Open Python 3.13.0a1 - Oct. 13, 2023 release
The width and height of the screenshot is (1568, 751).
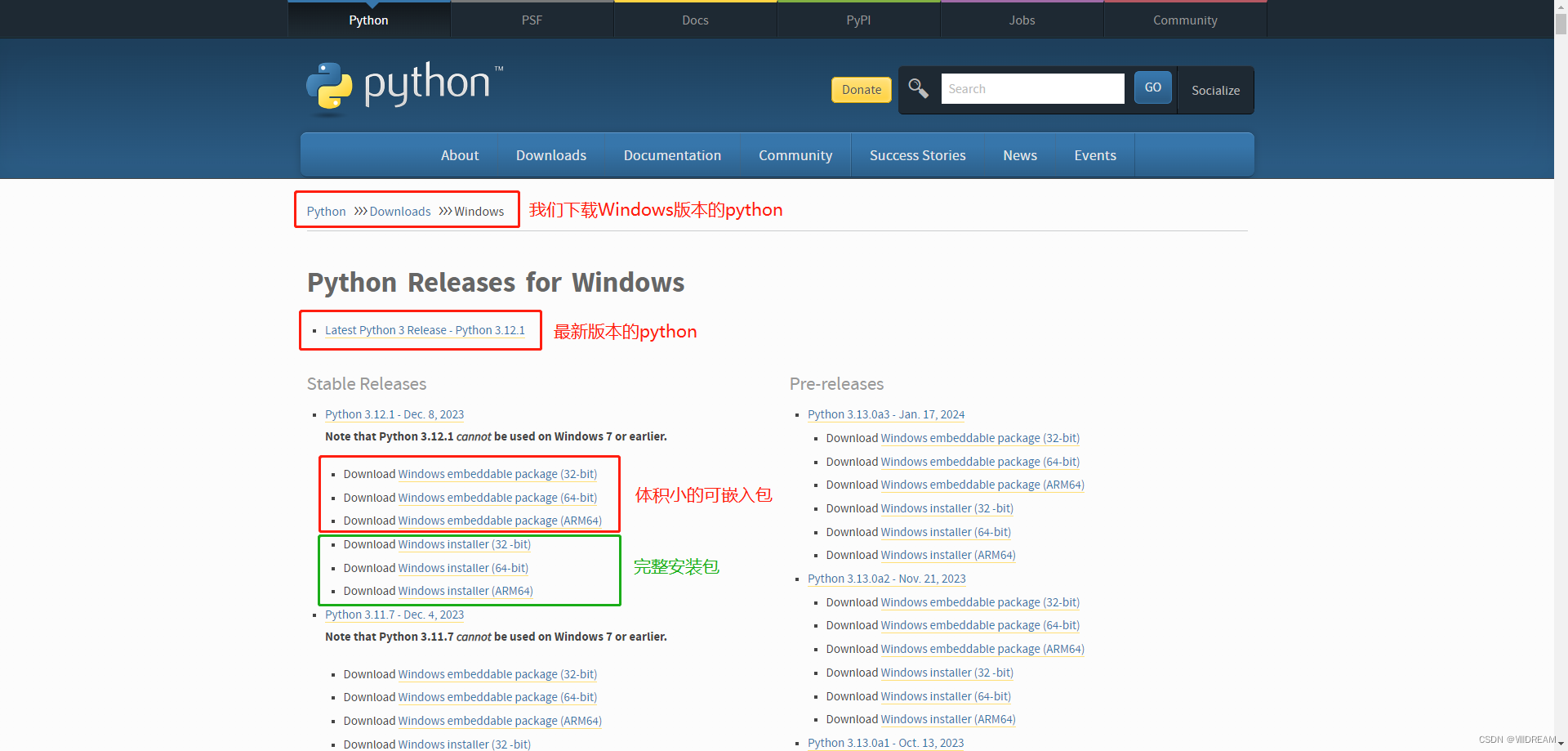point(886,743)
